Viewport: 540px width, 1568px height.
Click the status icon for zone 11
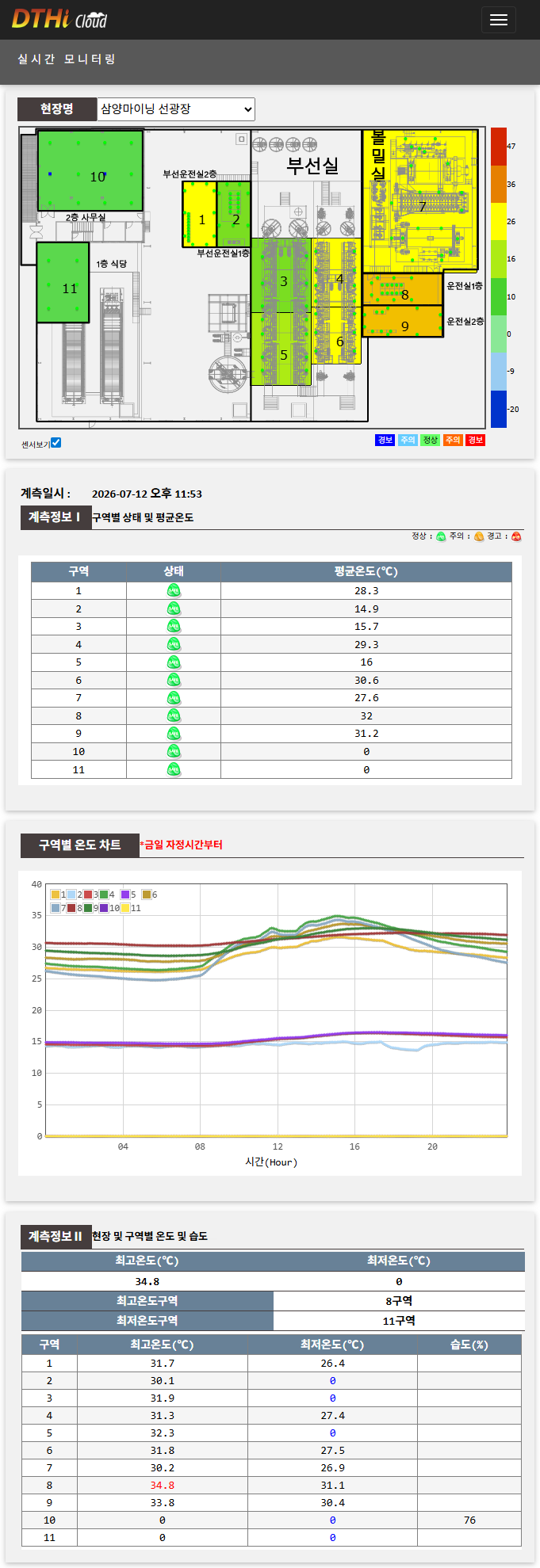(x=174, y=769)
